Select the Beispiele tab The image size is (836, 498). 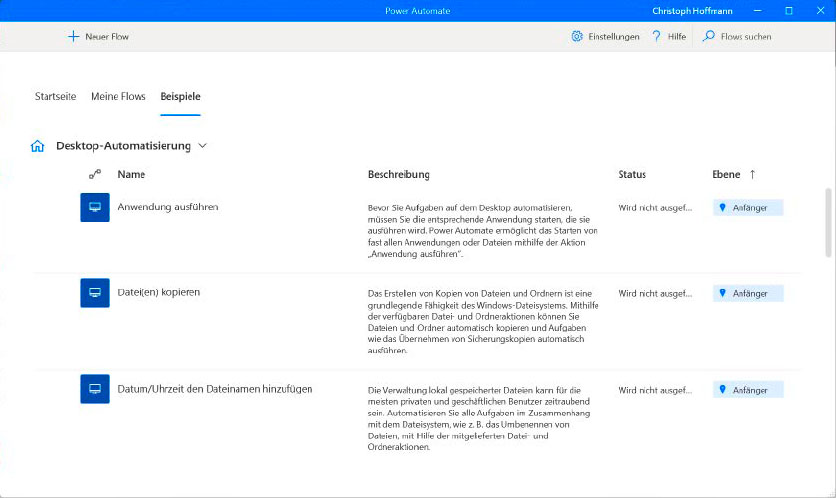point(180,97)
